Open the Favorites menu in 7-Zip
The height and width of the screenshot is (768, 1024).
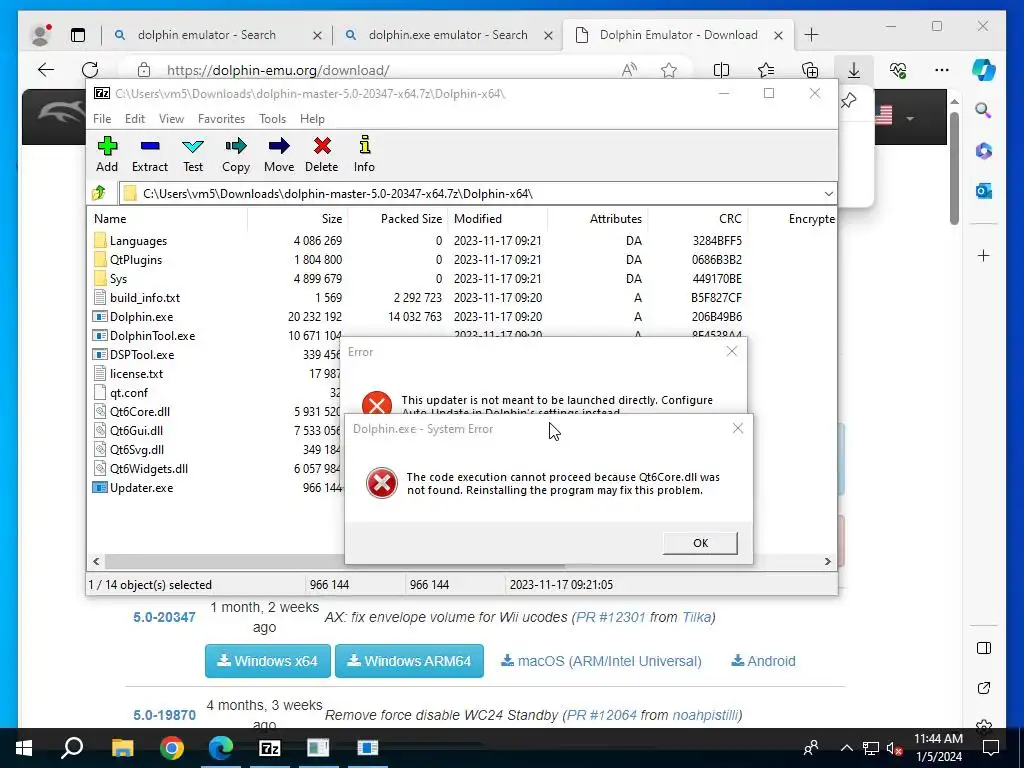[221, 119]
